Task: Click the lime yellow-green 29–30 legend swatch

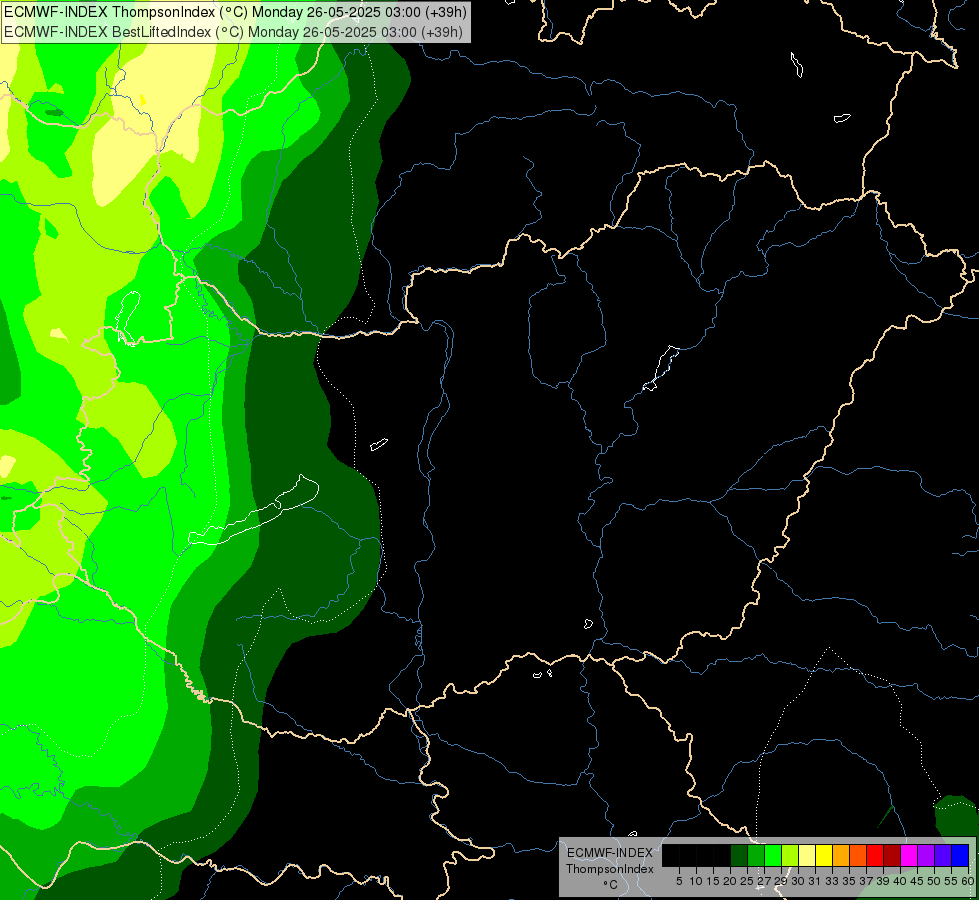Action: (x=790, y=855)
